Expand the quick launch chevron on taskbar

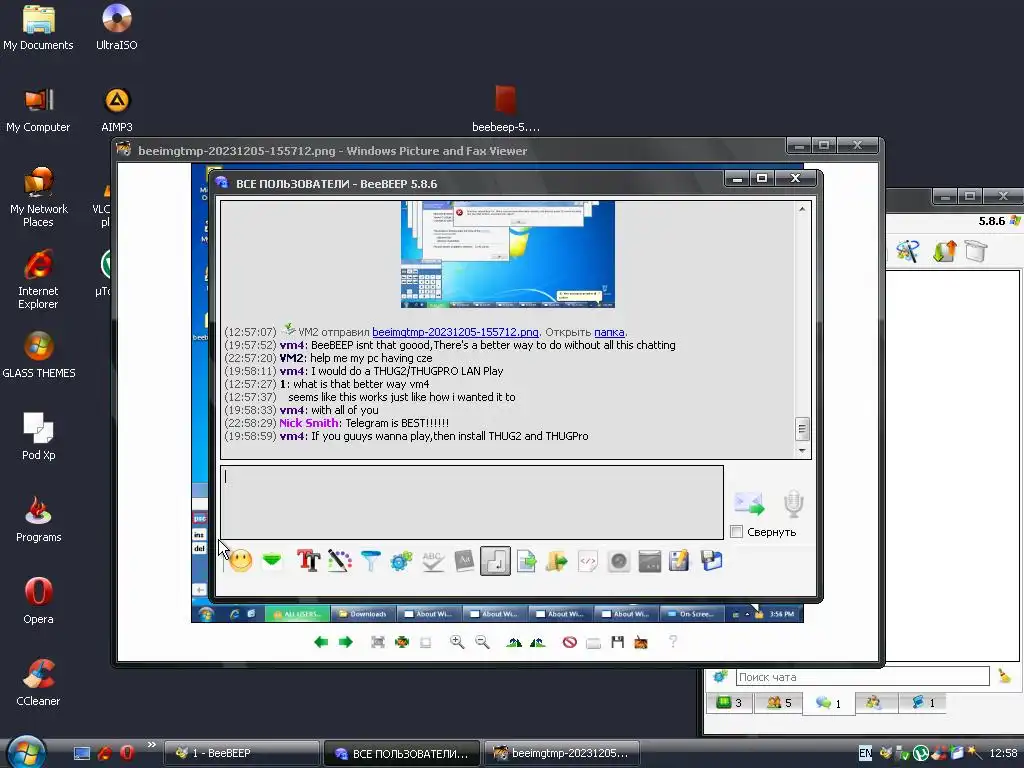pyautogui.click(x=152, y=744)
